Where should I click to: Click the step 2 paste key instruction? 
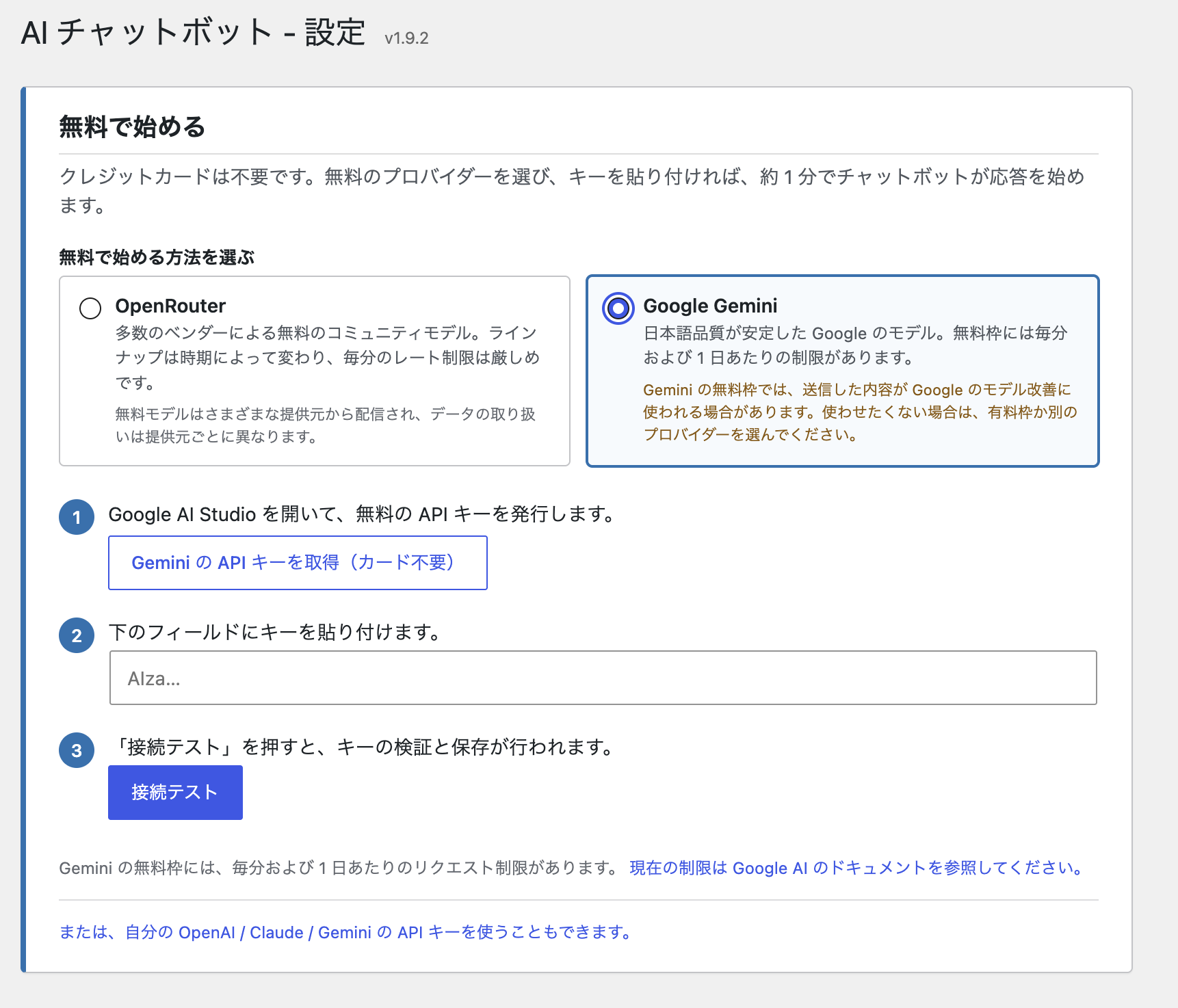pyautogui.click(x=276, y=632)
